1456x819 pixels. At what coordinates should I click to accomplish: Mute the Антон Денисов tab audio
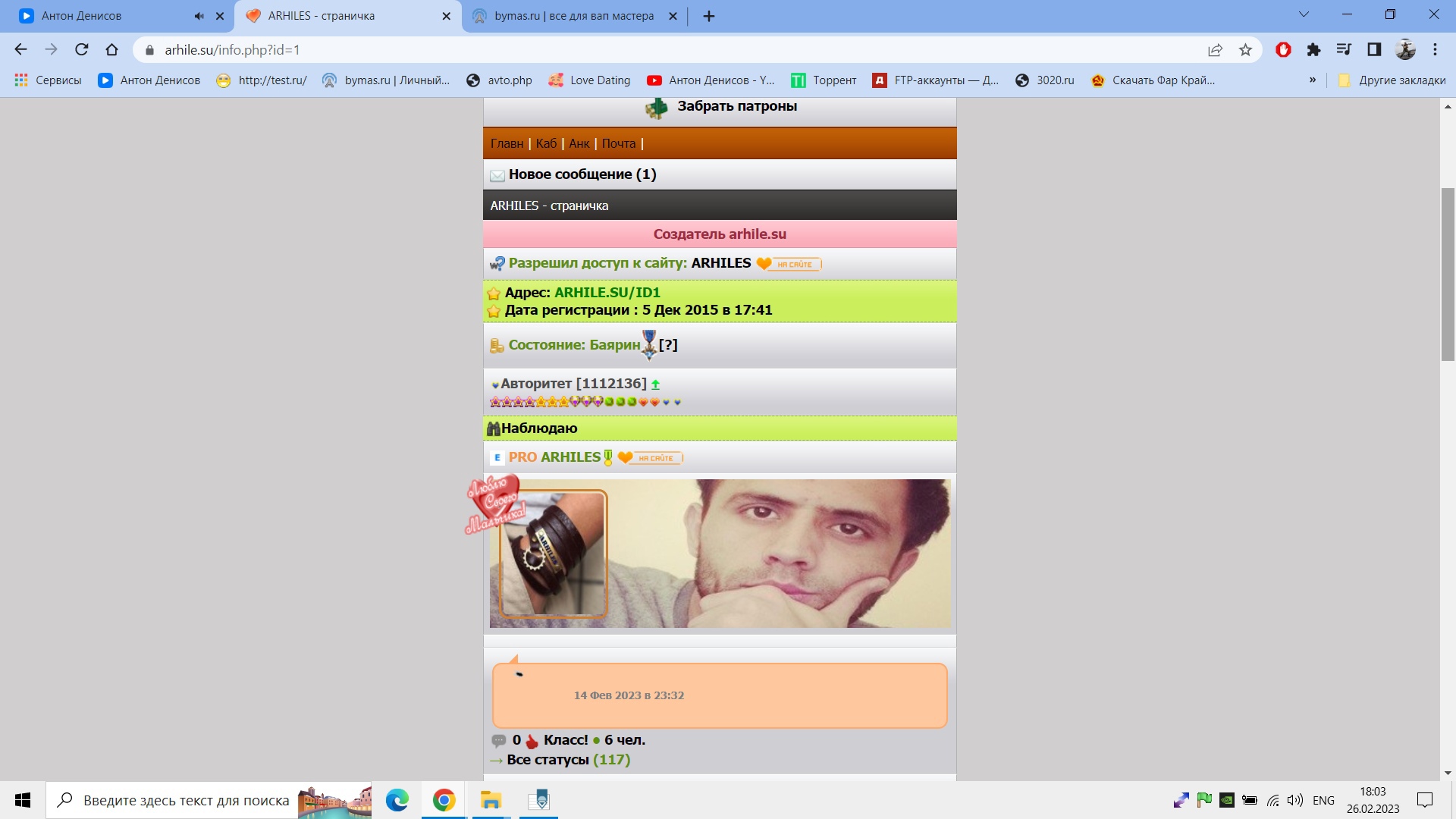point(199,16)
